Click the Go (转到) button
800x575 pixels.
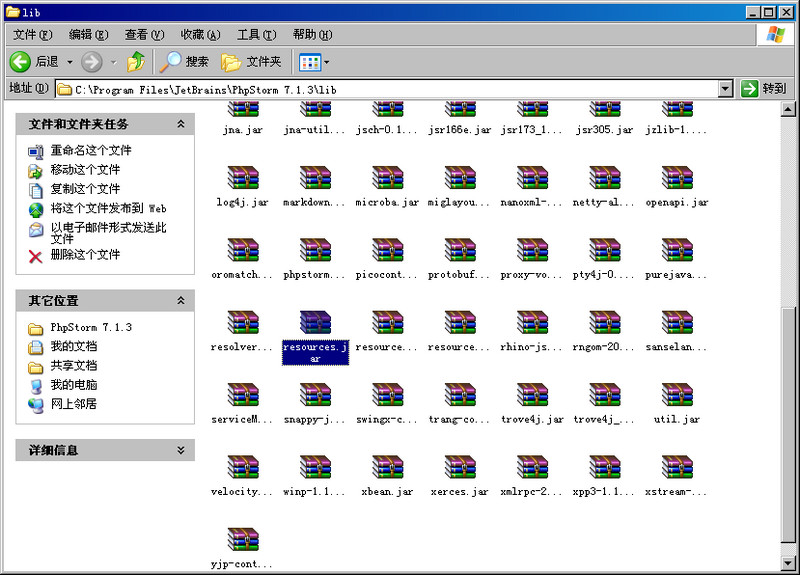pos(764,89)
